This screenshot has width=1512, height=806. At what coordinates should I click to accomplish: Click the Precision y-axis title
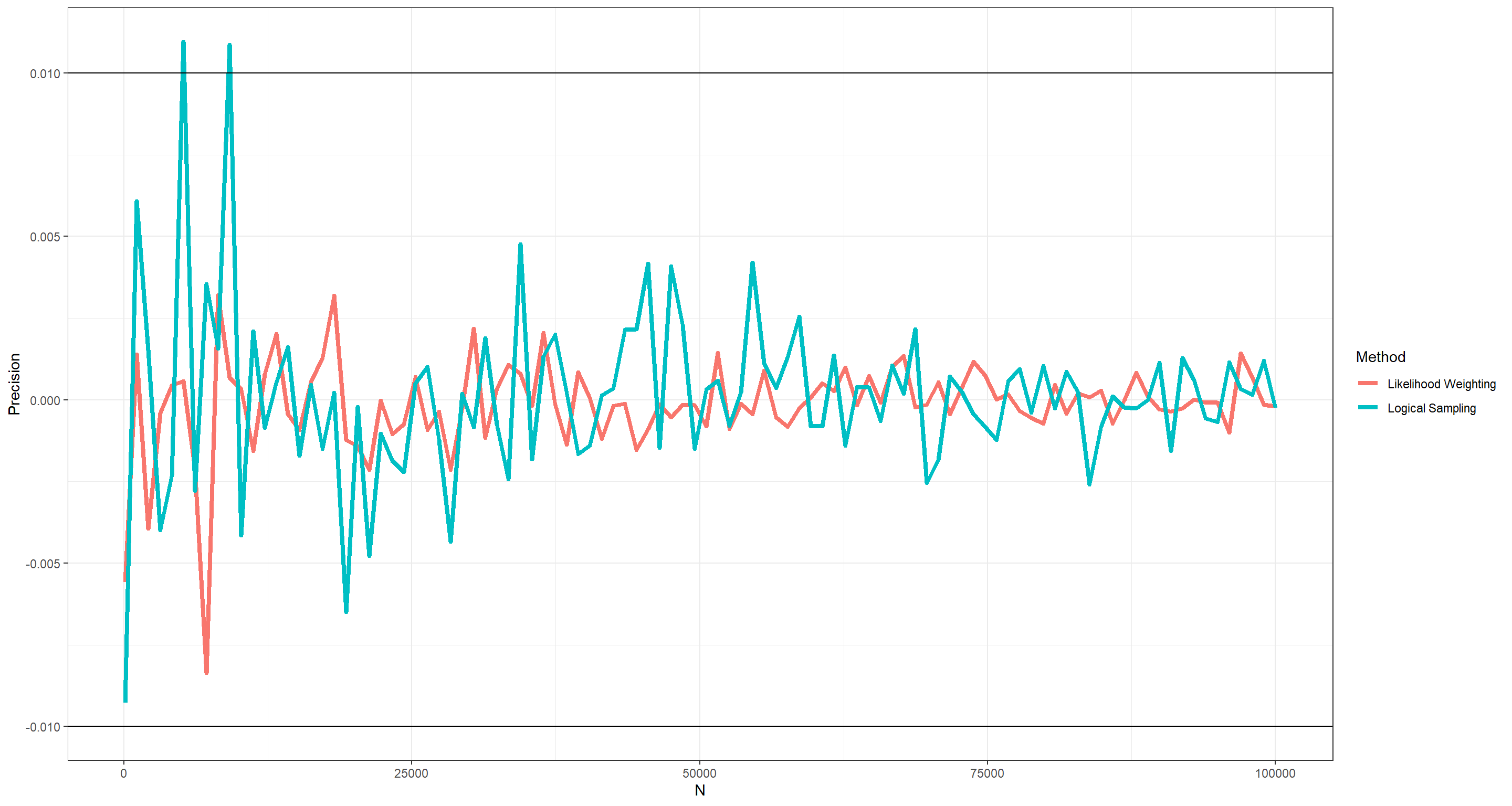point(14,384)
